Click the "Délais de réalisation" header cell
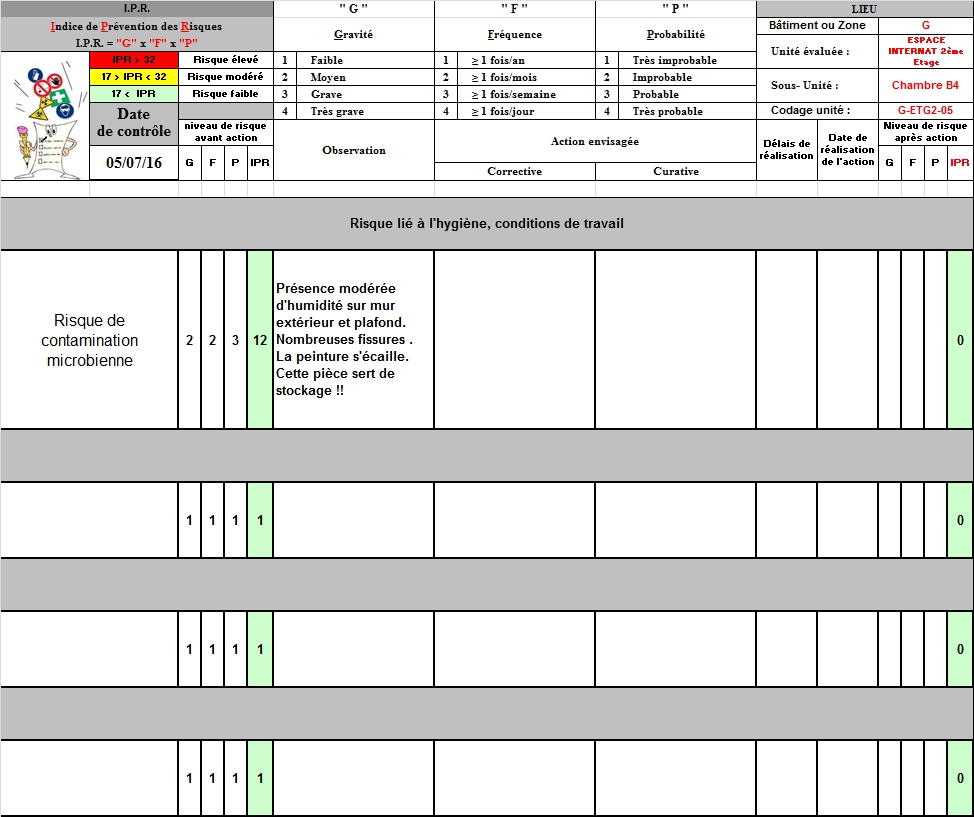The width and height of the screenshot is (974, 817). click(786, 150)
